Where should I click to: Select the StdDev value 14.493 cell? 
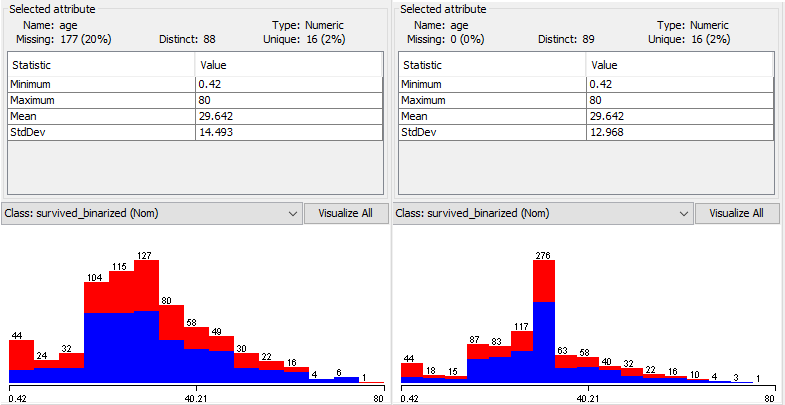288,132
